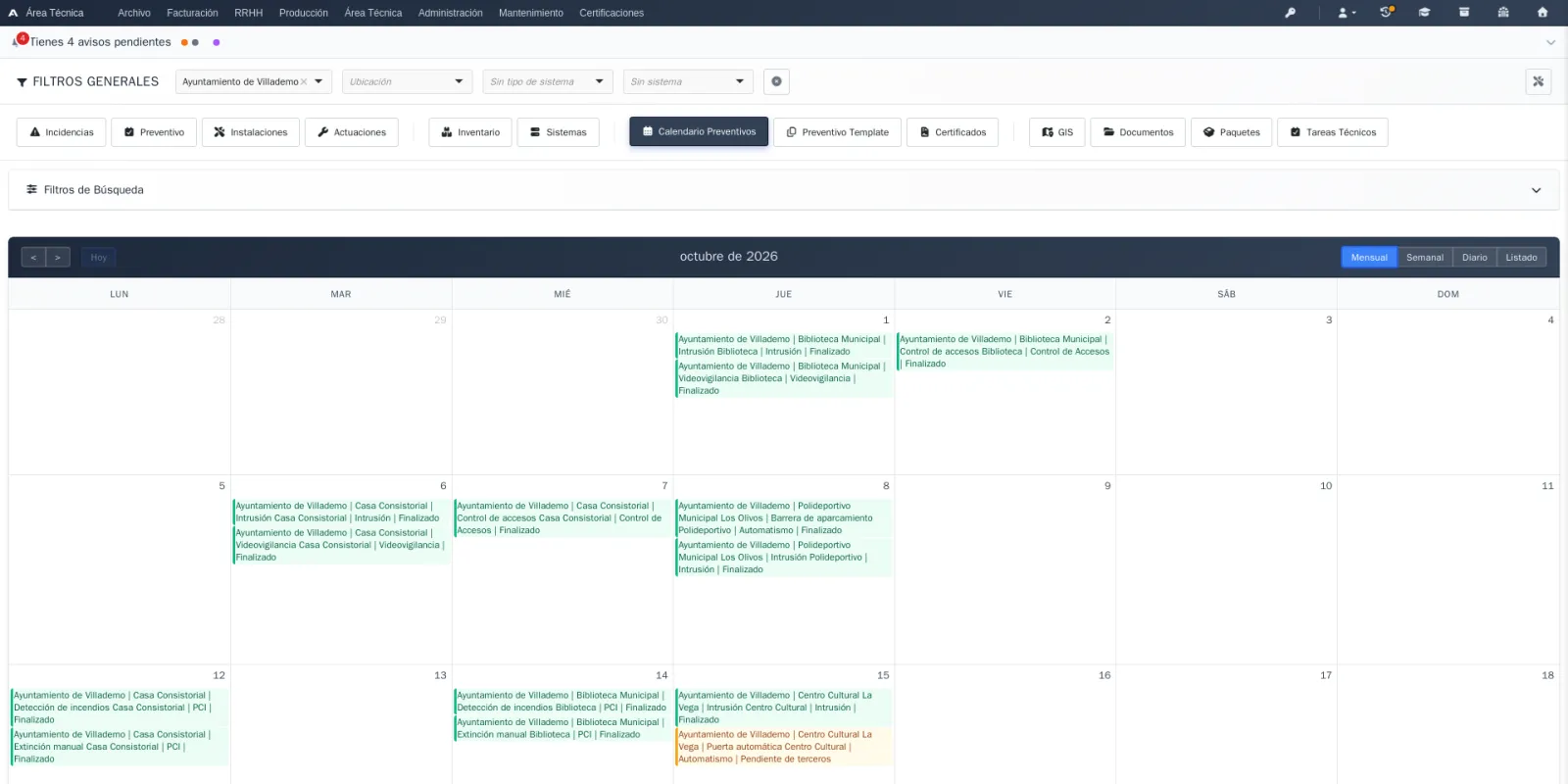Open the Inventario section

click(470, 132)
